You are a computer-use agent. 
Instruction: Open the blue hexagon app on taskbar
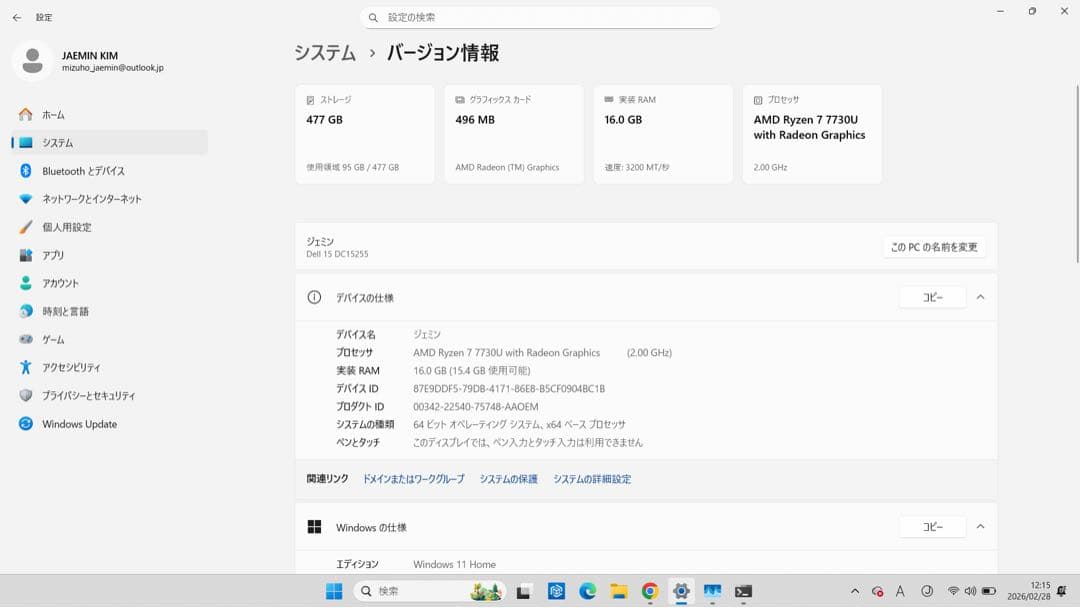(557, 591)
